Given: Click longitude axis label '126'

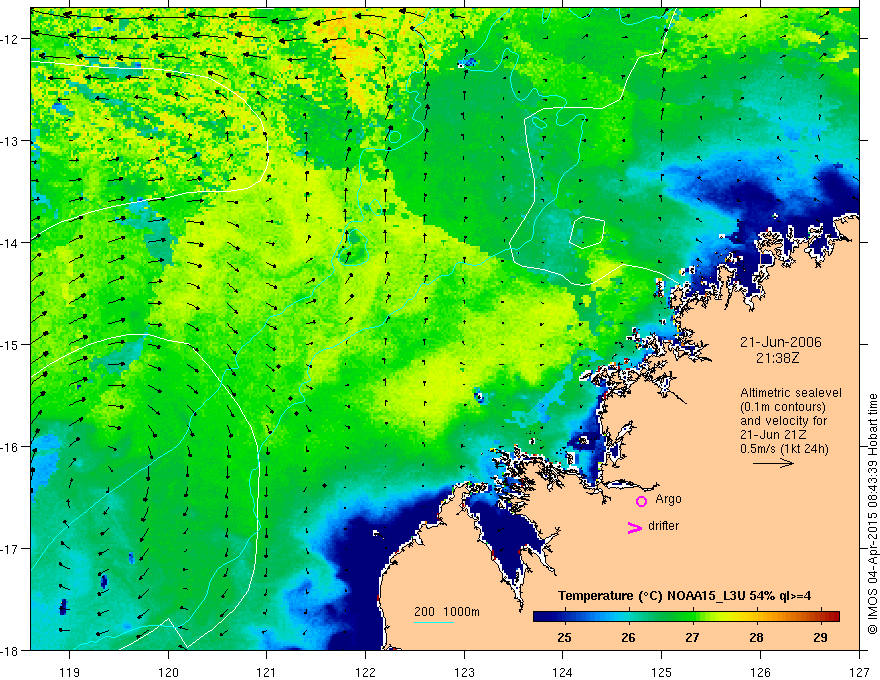Looking at the screenshot, I should 760,672.
